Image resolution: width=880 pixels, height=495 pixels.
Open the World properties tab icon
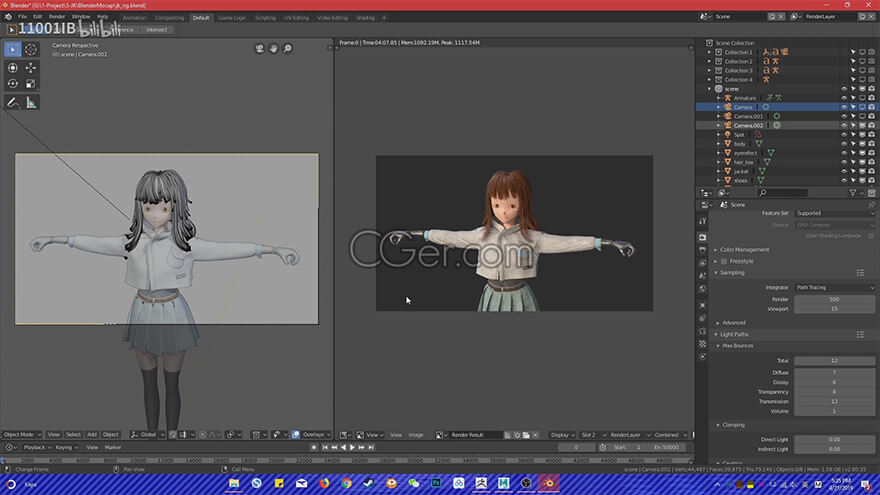703,289
